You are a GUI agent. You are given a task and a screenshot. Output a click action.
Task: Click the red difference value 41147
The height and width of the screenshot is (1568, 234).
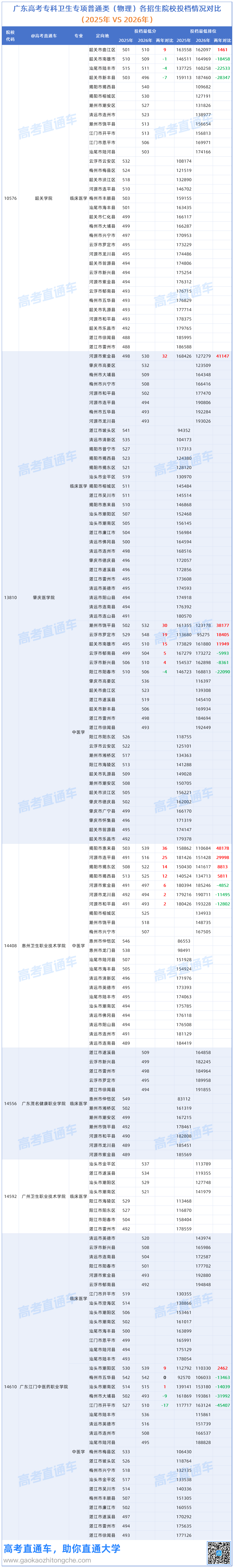[223, 356]
